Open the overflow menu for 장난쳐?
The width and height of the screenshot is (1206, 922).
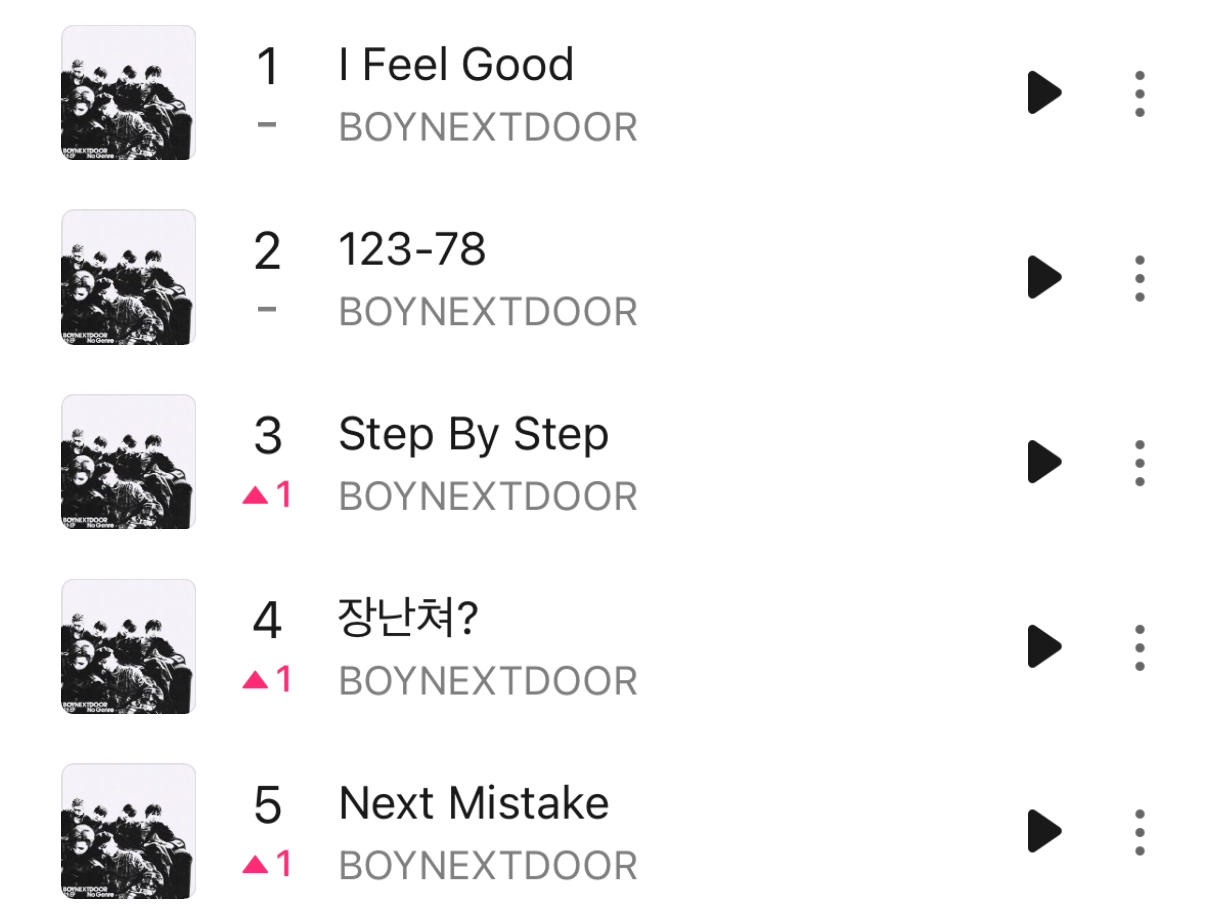[1139, 647]
